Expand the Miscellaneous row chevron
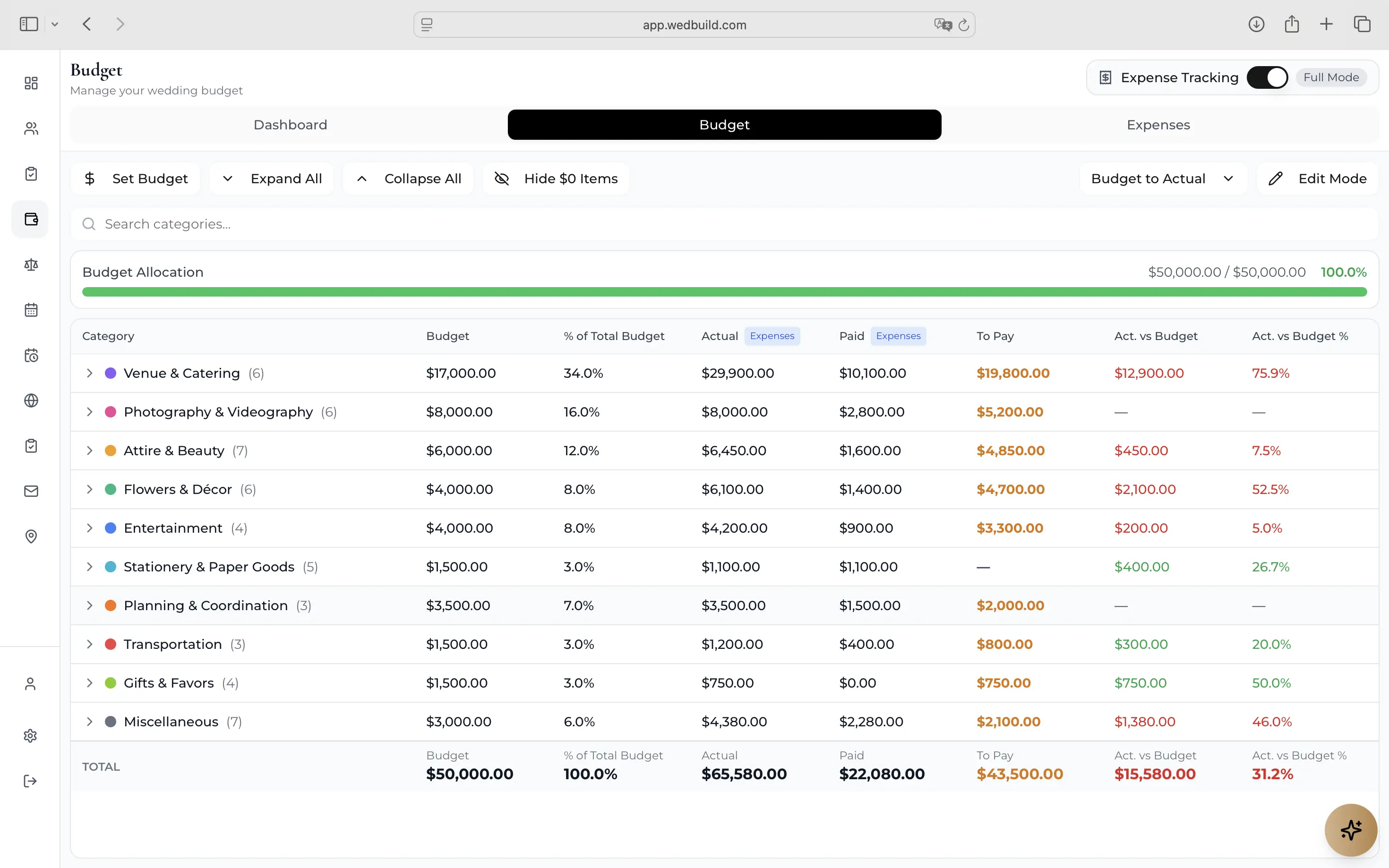The image size is (1389, 868). 90,722
